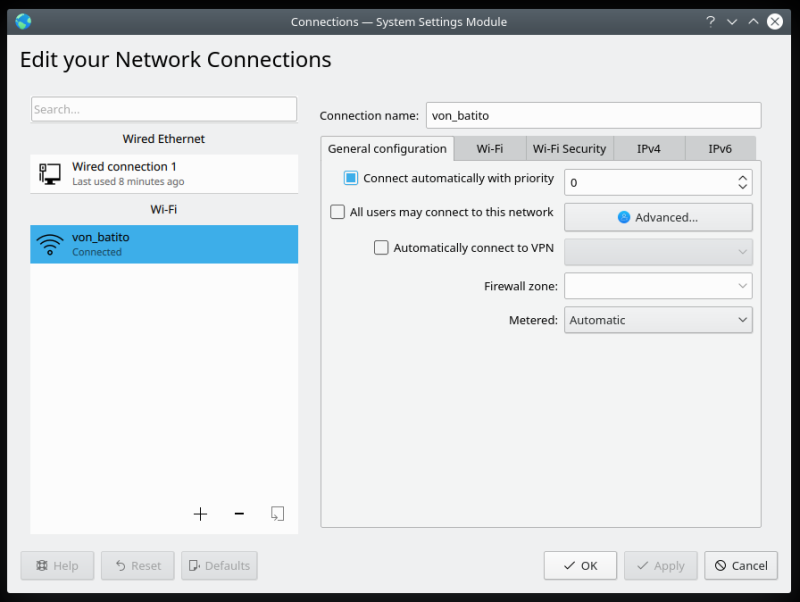Open contextual help with the question mark icon
Screen dimensions: 800x602
[710, 21]
